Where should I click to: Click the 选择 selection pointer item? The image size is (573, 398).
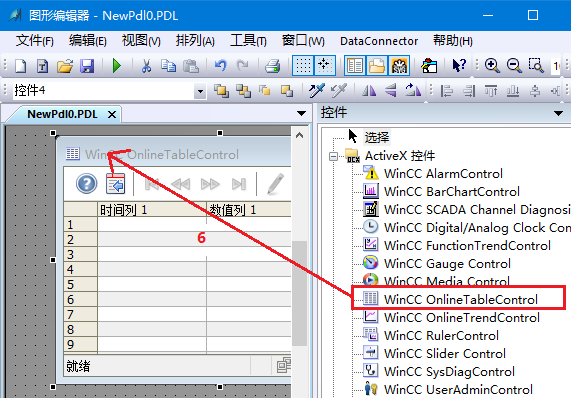pyautogui.click(x=369, y=137)
